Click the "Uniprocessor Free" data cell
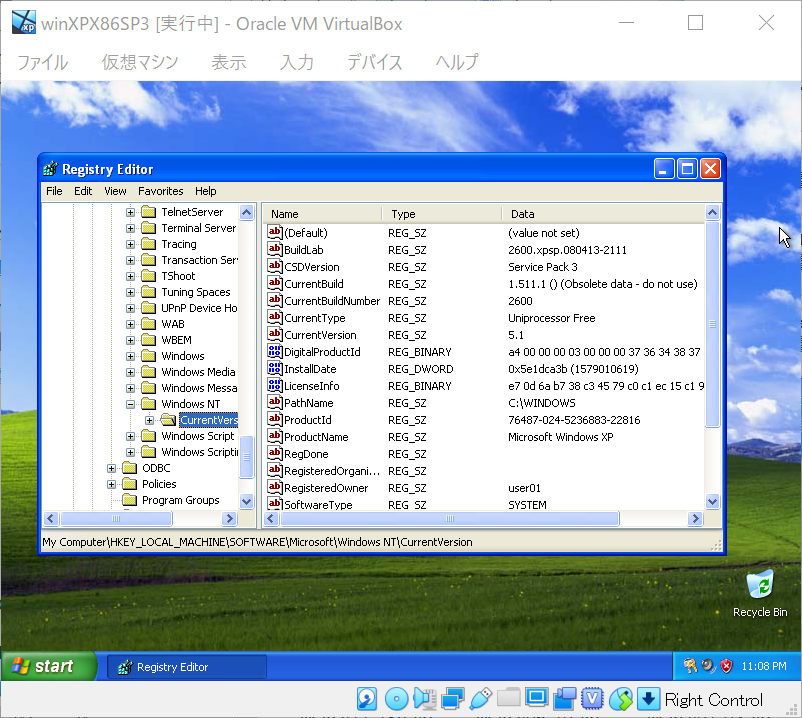Image resolution: width=802 pixels, height=718 pixels. tap(551, 318)
